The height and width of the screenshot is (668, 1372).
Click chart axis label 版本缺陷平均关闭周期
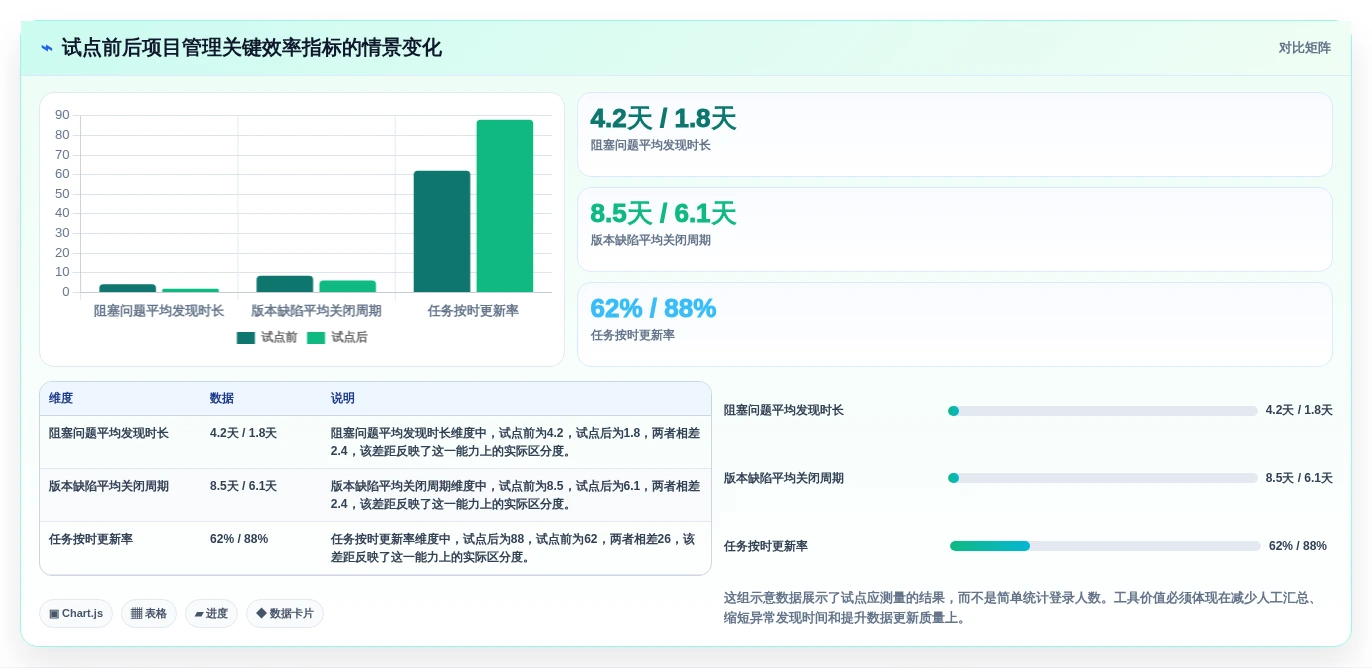coord(316,311)
